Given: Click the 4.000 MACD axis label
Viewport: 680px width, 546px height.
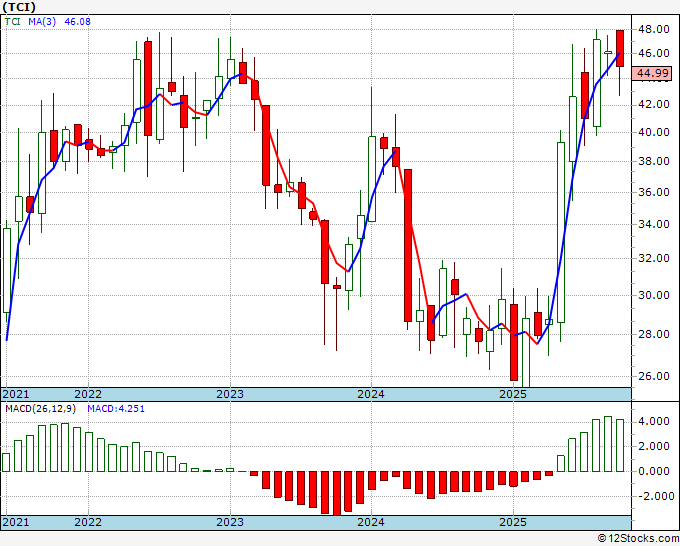Looking at the screenshot, I should click(653, 422).
